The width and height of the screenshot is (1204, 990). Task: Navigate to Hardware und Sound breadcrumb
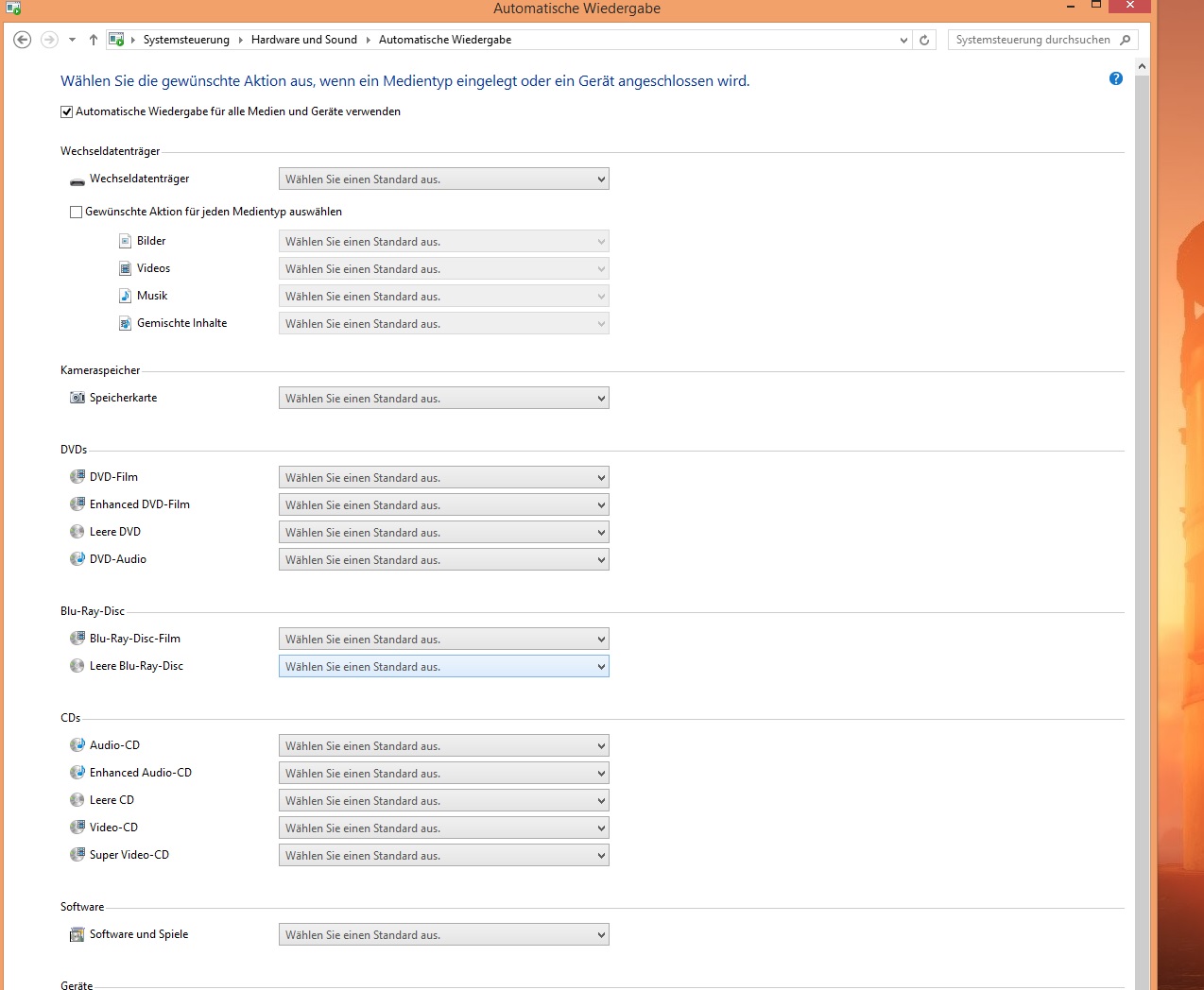304,40
